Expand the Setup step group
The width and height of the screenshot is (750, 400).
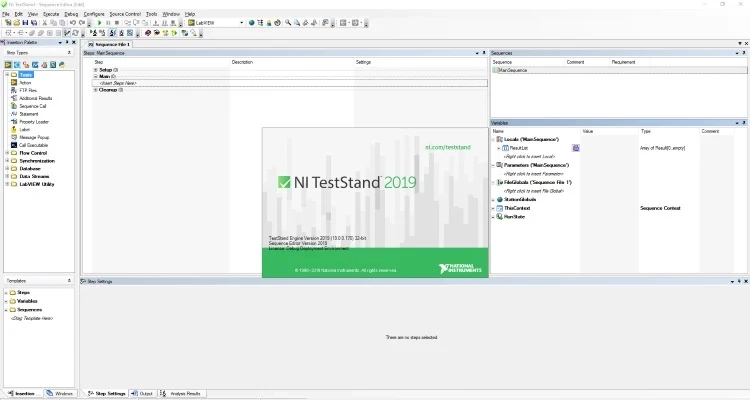coord(96,69)
